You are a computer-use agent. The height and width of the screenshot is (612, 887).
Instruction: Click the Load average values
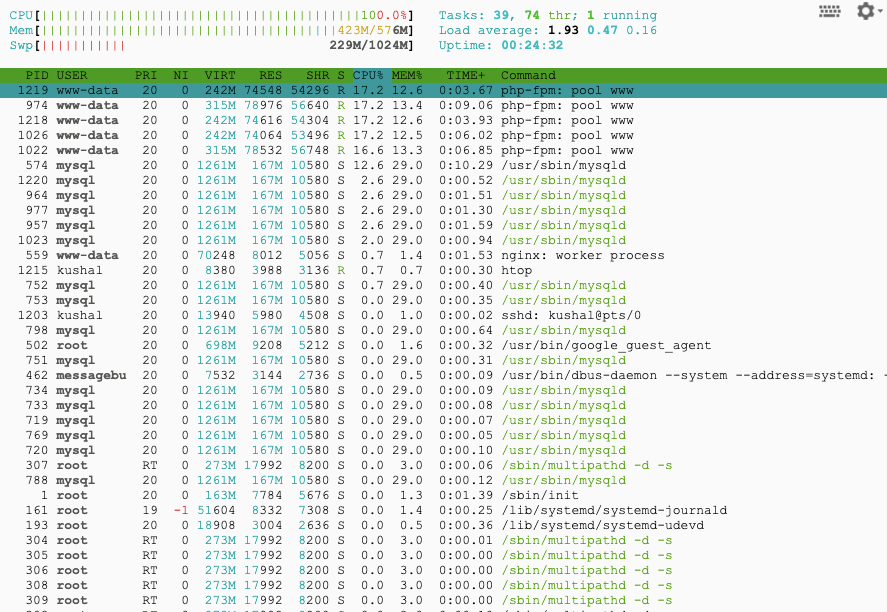click(x=602, y=30)
